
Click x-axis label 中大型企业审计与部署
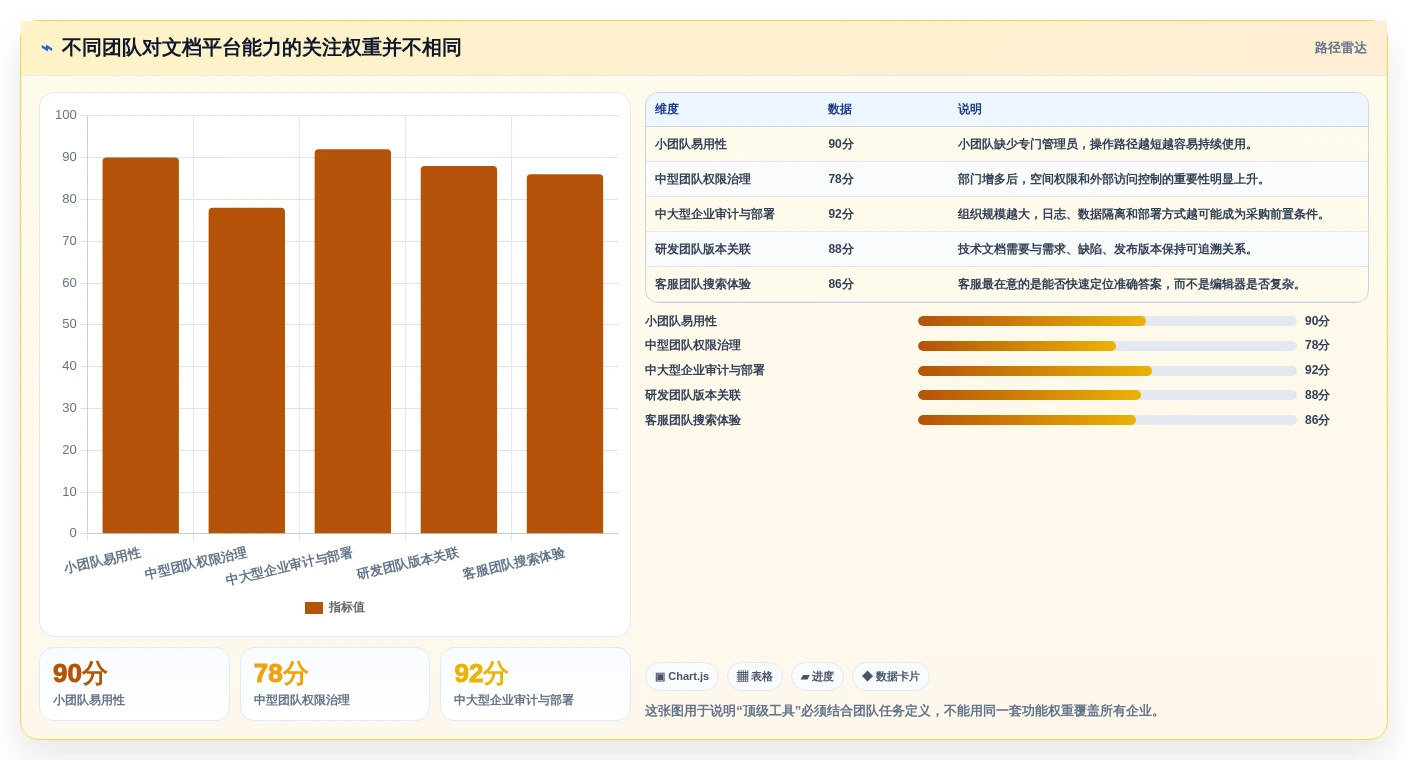289,567
